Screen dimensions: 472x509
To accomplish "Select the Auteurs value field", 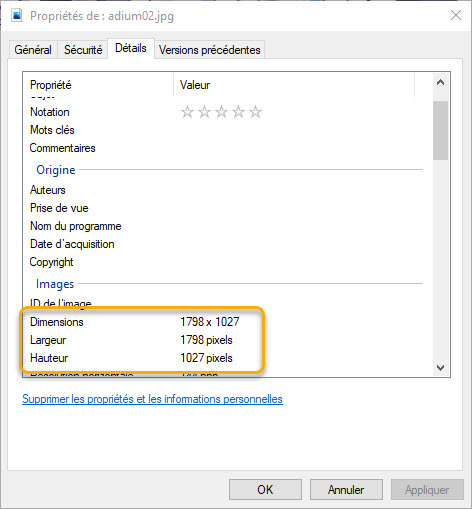I will click(x=297, y=190).
